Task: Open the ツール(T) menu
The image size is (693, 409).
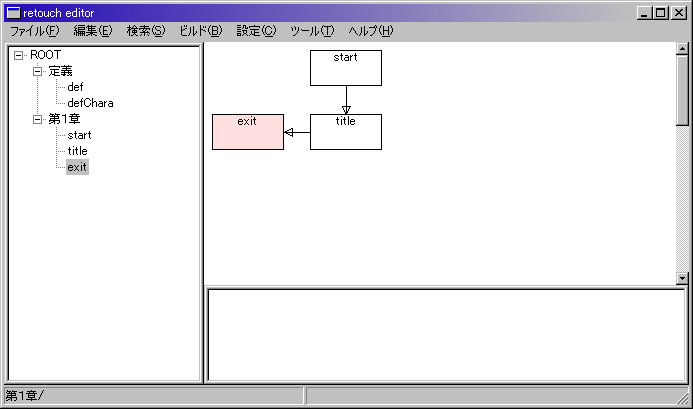Action: (312, 31)
